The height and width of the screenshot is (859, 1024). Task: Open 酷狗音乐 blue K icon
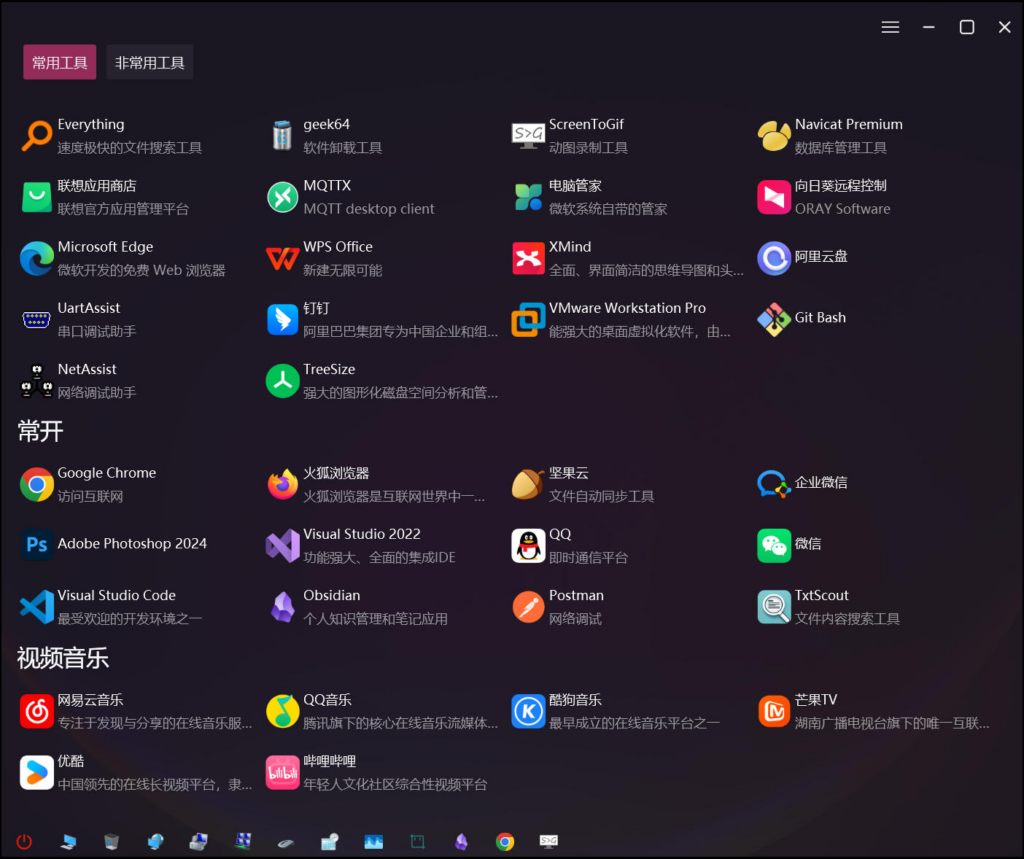click(x=528, y=711)
